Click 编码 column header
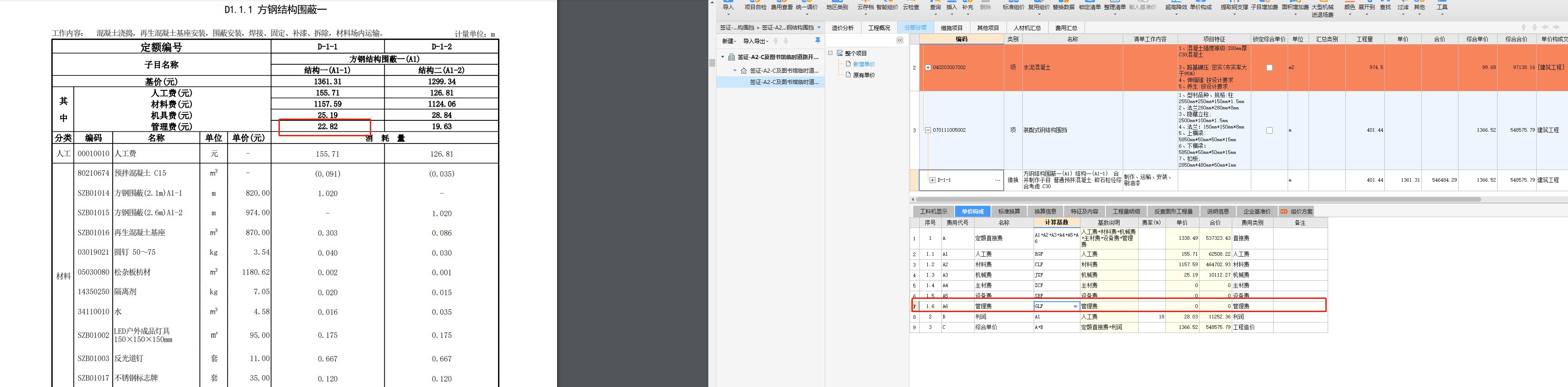Viewport: 1568px width, 387px height. [x=961, y=39]
